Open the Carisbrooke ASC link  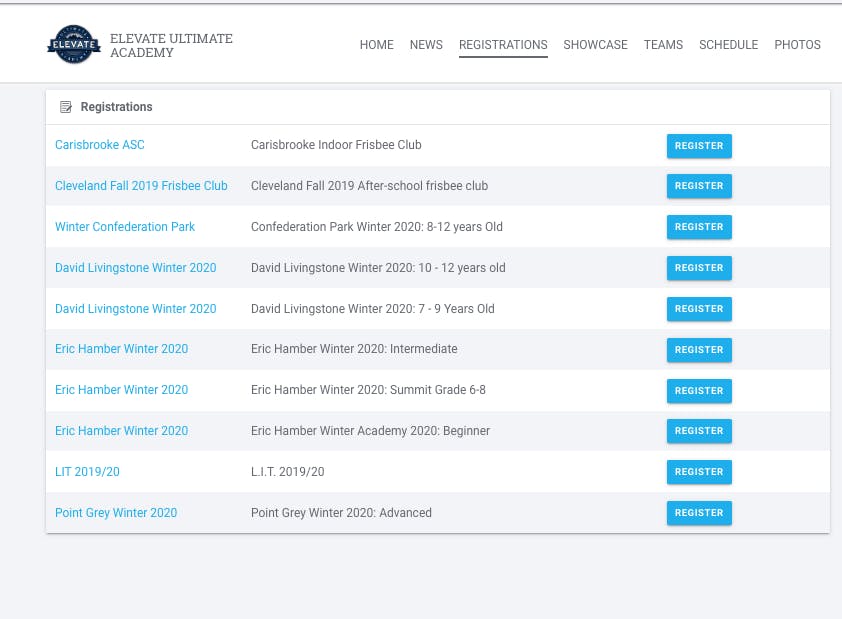pyautogui.click(x=100, y=145)
